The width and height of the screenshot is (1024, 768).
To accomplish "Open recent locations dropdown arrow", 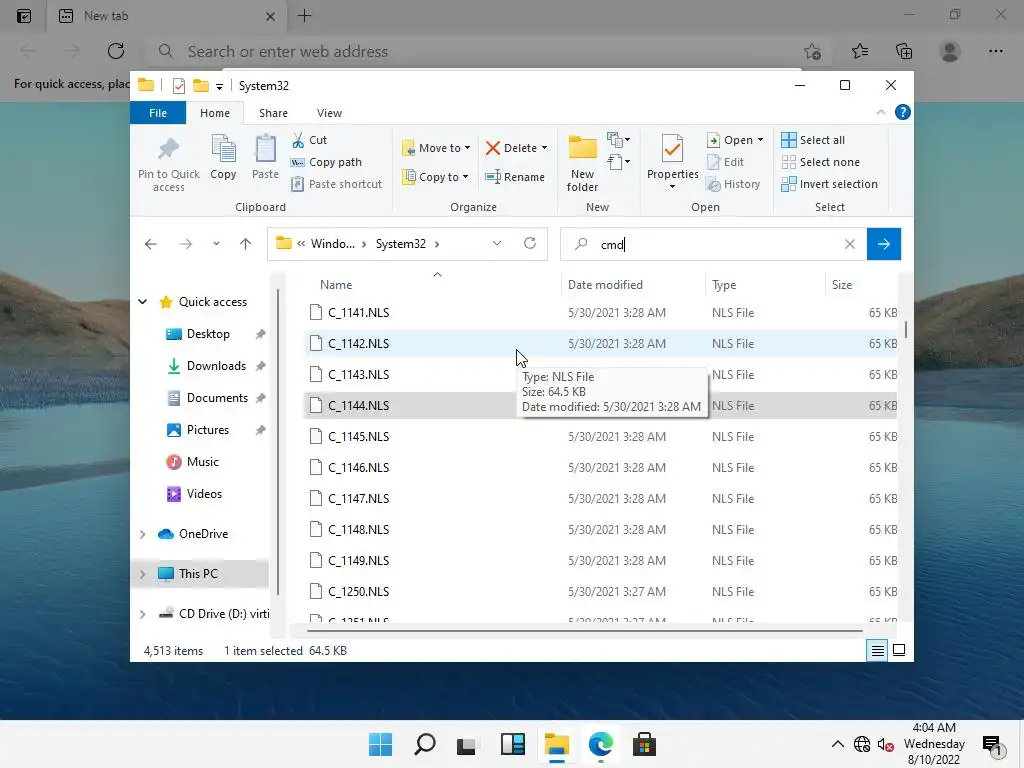I will coord(216,244).
